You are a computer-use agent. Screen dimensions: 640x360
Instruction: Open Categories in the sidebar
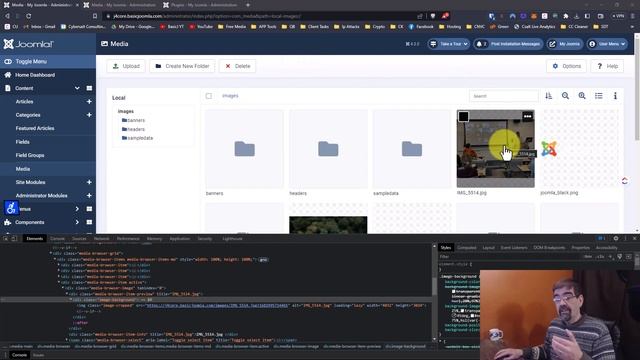point(28,115)
